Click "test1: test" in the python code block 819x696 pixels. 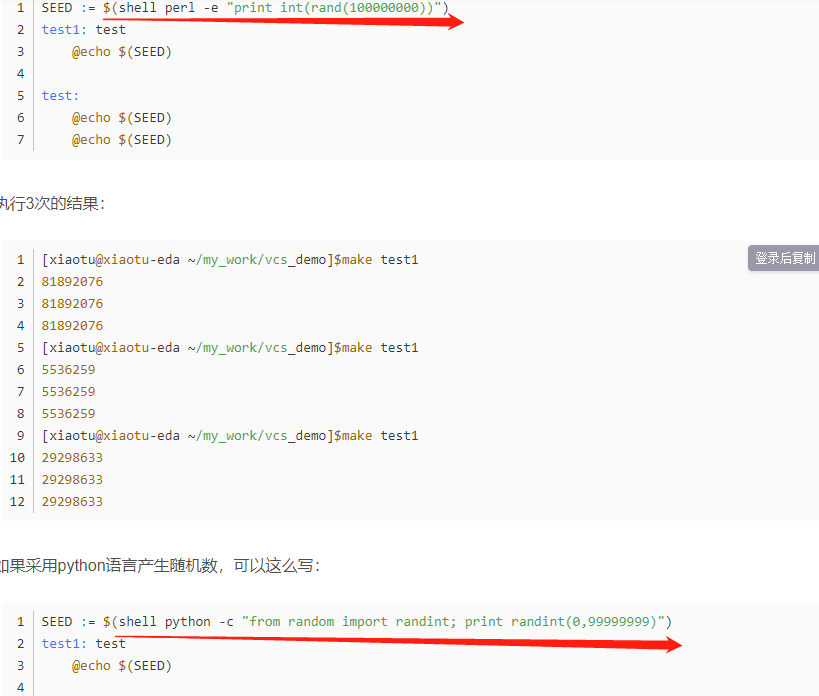click(x=84, y=643)
